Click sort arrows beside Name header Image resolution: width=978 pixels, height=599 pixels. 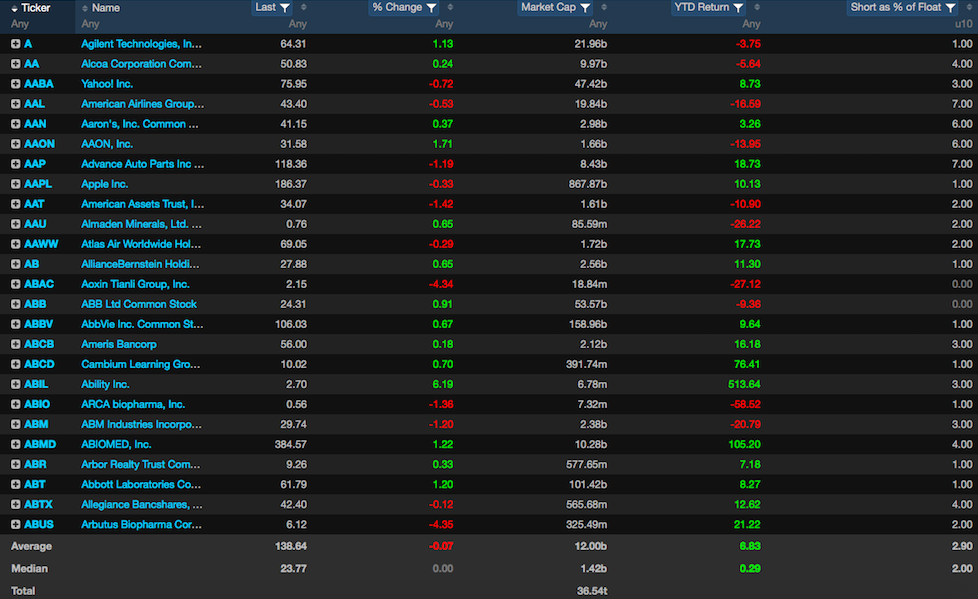[85, 8]
